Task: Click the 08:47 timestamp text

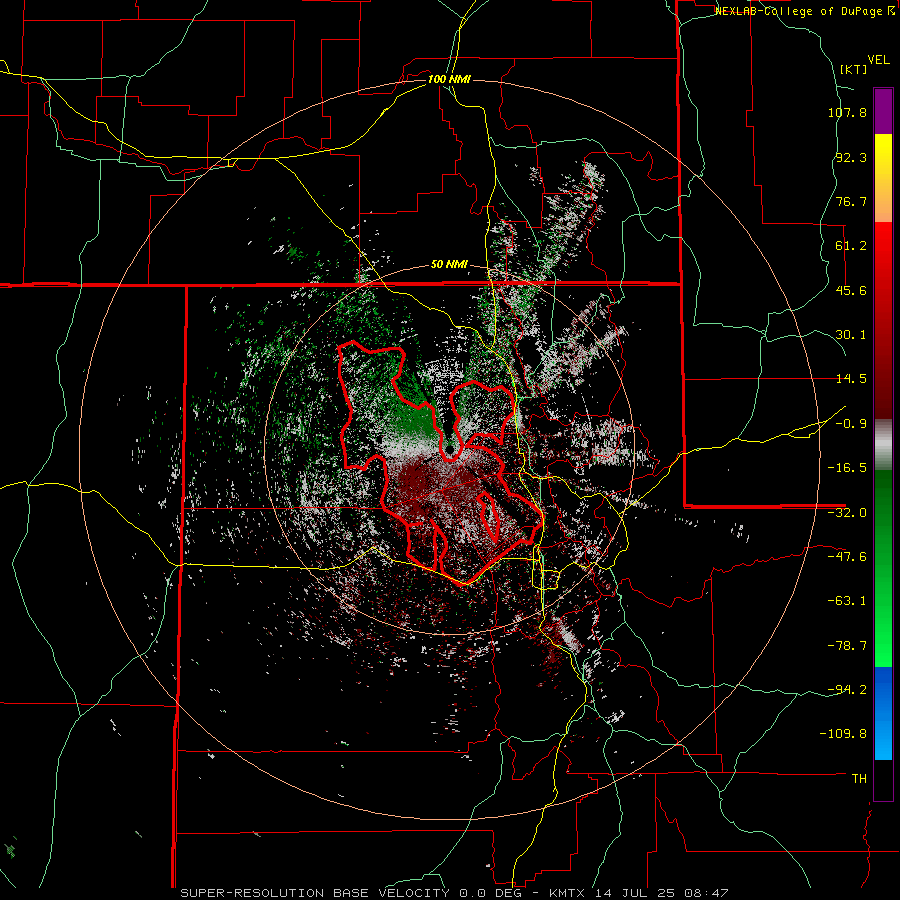Action: pos(706,893)
